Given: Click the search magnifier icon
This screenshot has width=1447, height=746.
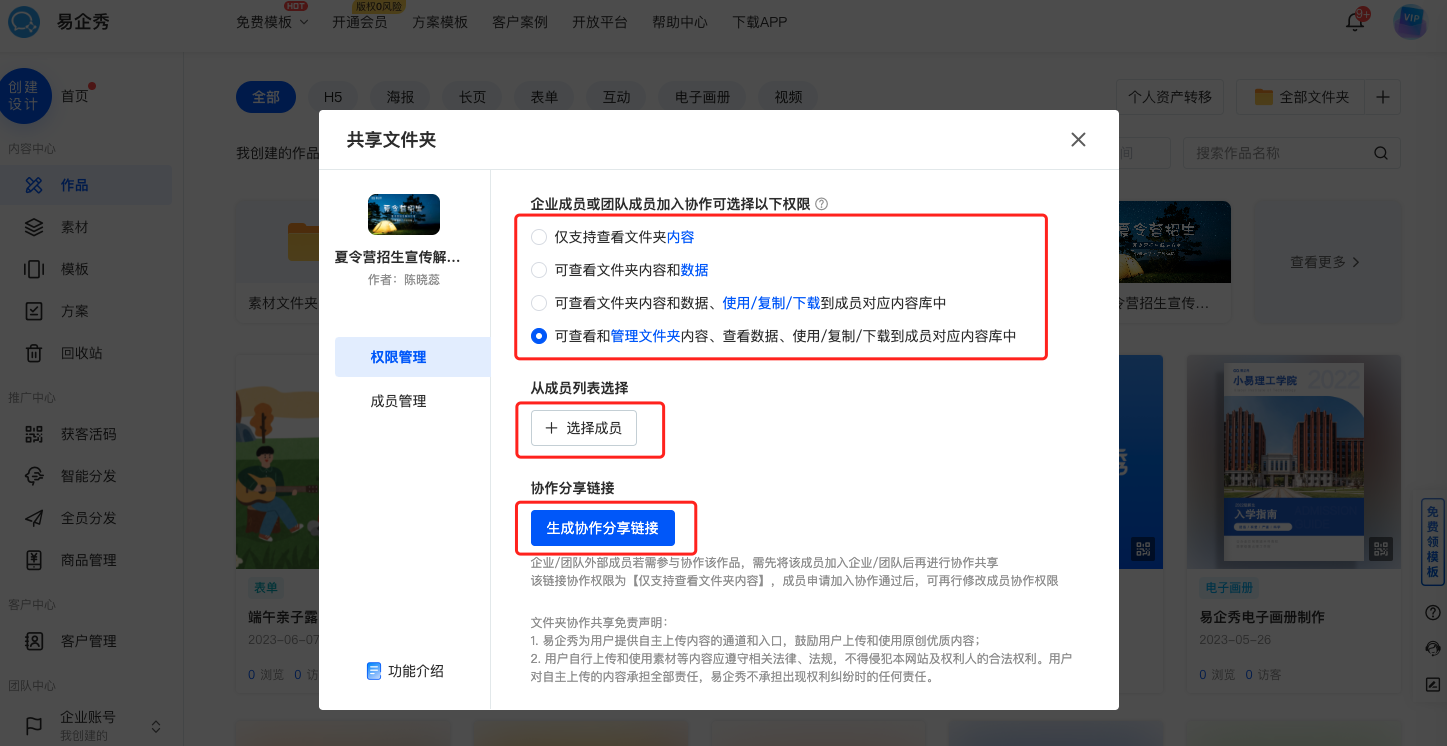Looking at the screenshot, I should point(1381,153).
